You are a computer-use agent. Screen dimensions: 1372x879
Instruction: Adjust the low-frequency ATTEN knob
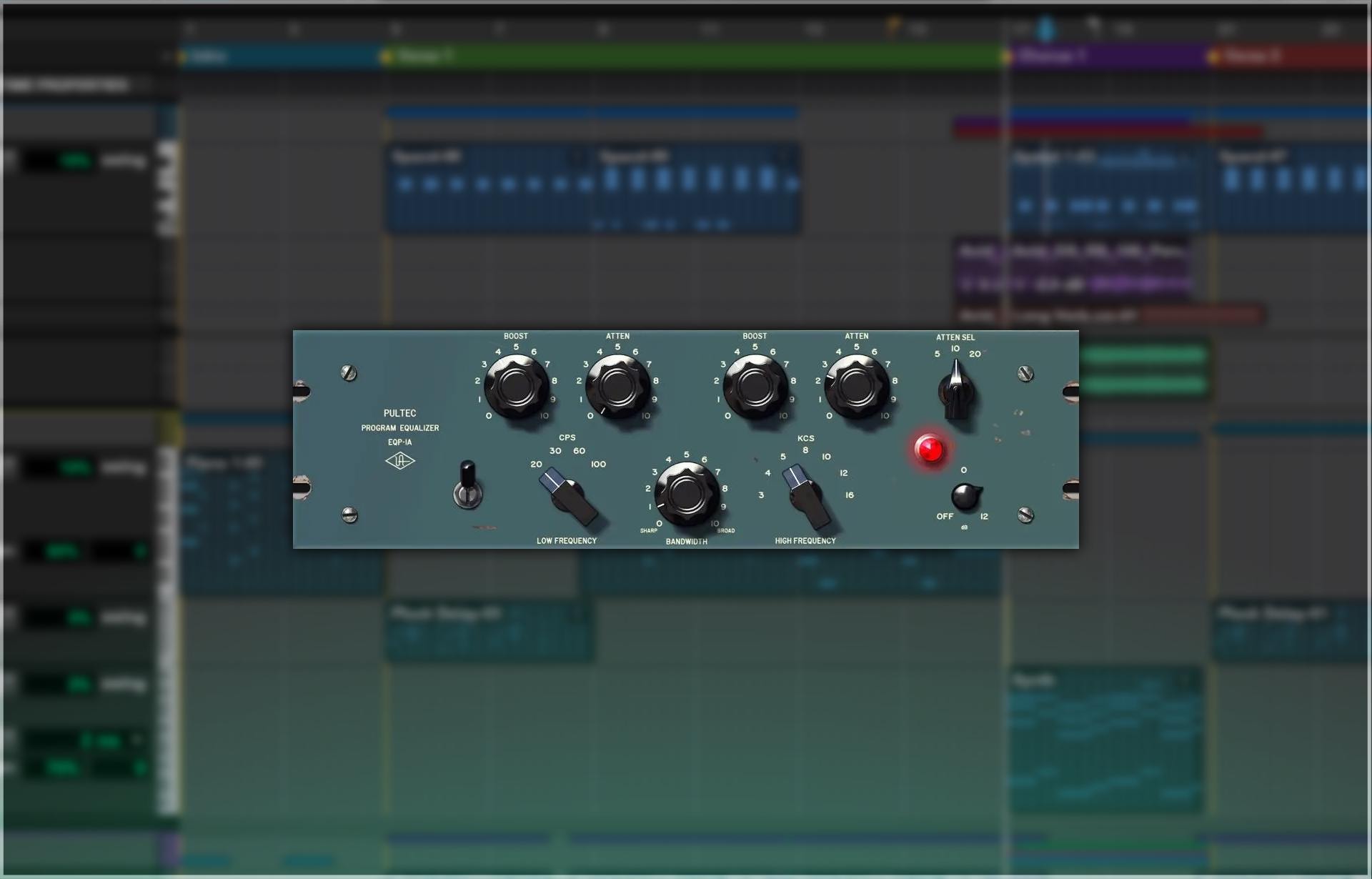click(618, 386)
